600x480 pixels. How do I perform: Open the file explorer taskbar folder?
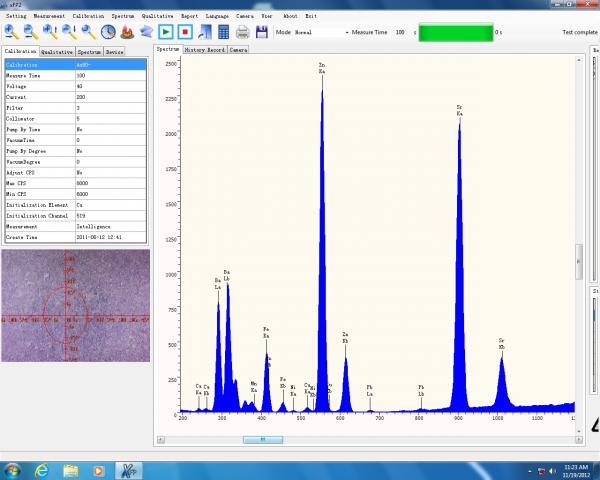pyautogui.click(x=71, y=470)
